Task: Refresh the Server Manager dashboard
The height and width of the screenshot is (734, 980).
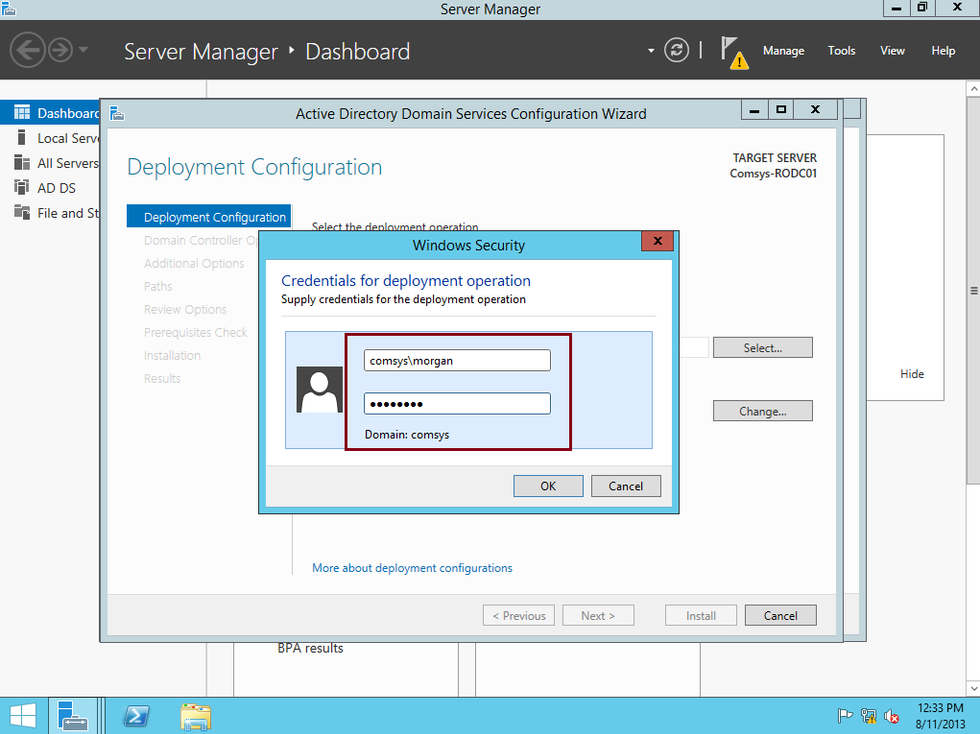Action: [x=676, y=50]
